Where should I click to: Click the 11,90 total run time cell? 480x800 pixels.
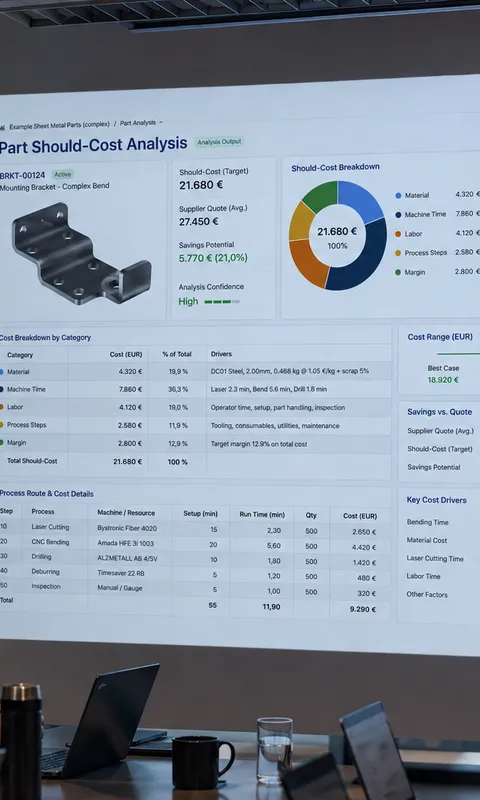[270, 607]
